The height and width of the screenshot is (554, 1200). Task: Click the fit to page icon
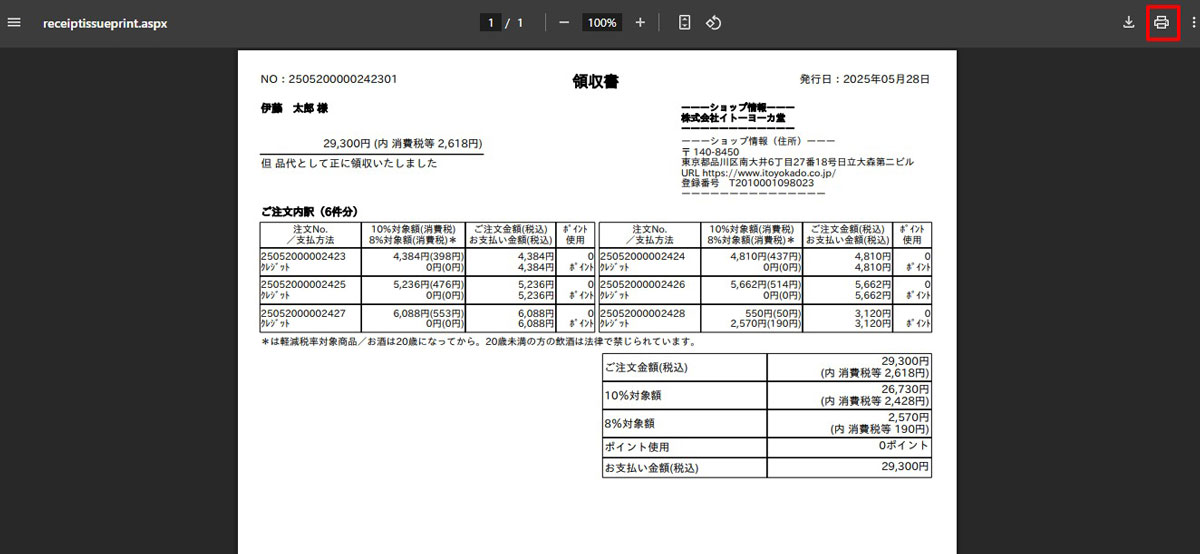point(685,22)
